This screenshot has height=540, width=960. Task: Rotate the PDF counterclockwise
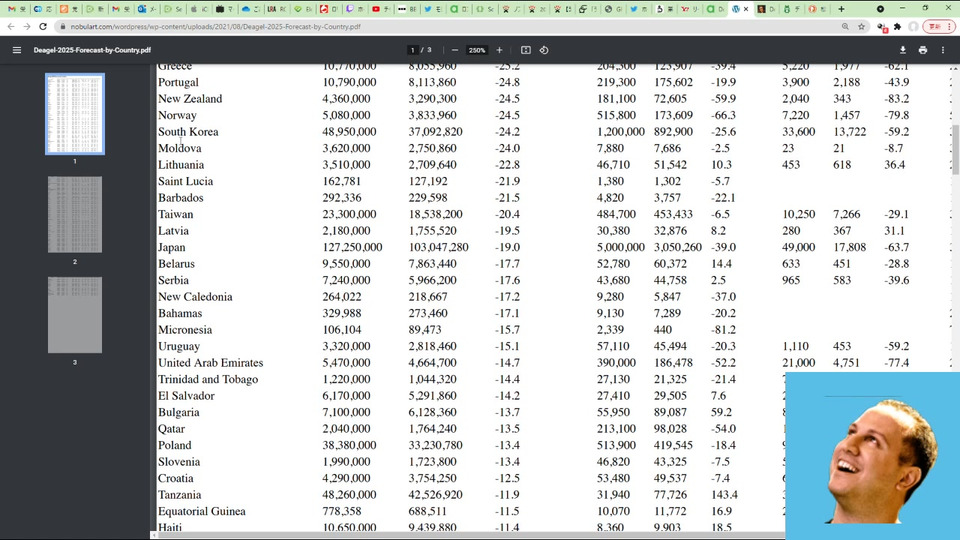(x=544, y=50)
